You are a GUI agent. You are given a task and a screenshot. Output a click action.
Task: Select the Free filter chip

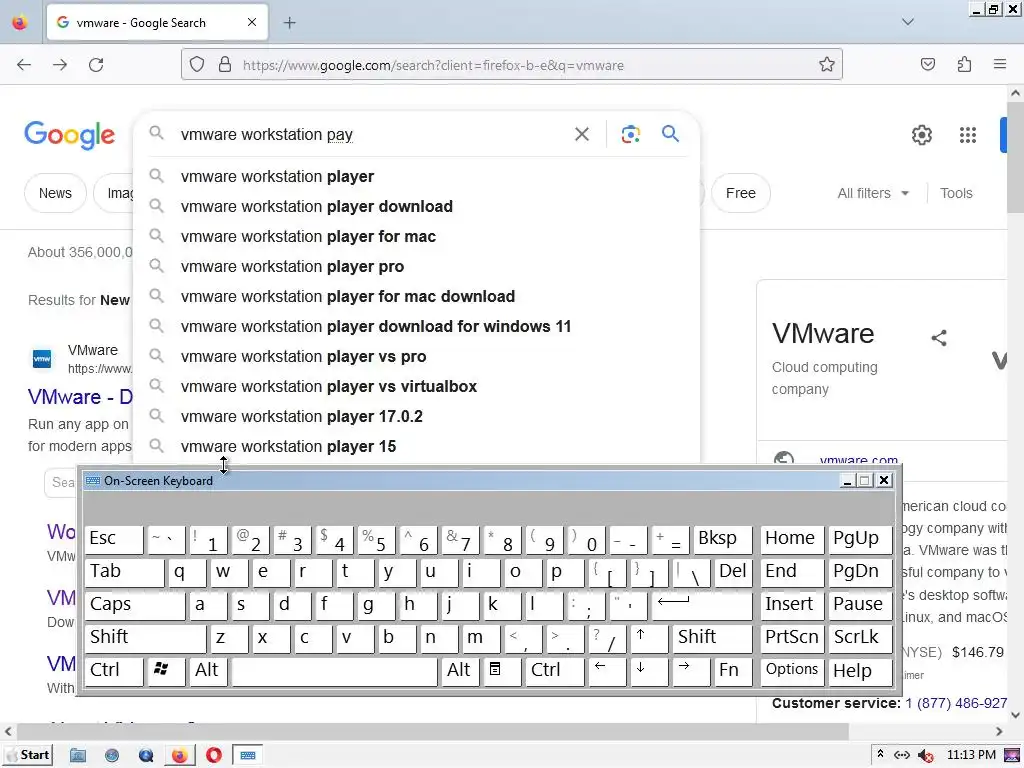741,193
